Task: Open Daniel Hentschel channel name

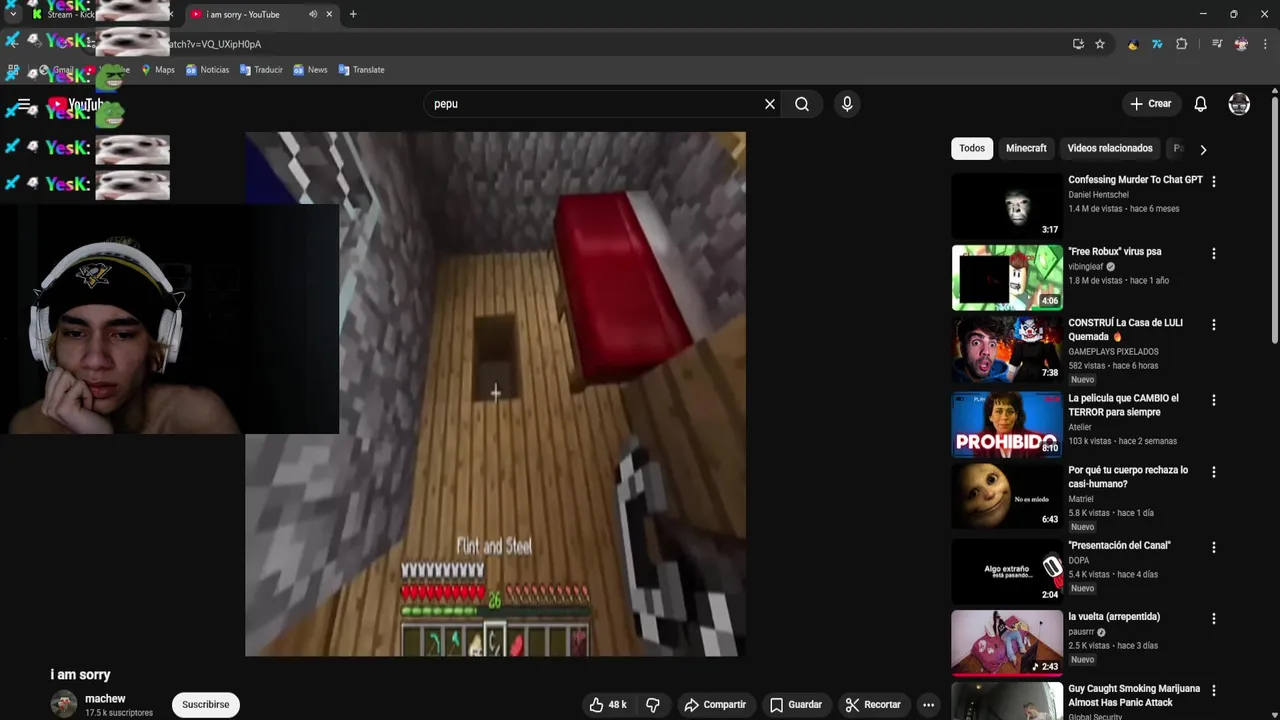Action: click(x=1098, y=195)
